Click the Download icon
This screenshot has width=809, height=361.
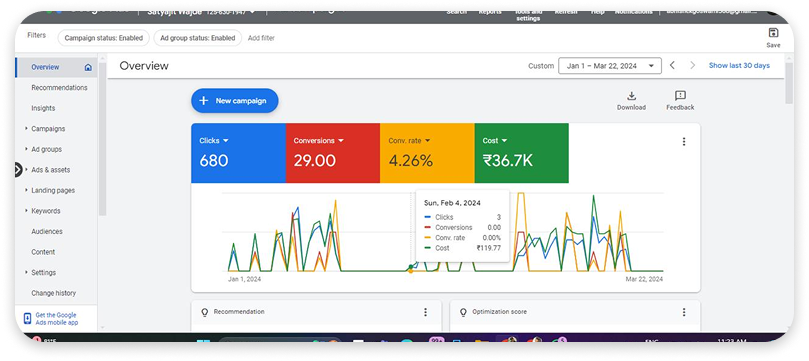click(632, 96)
